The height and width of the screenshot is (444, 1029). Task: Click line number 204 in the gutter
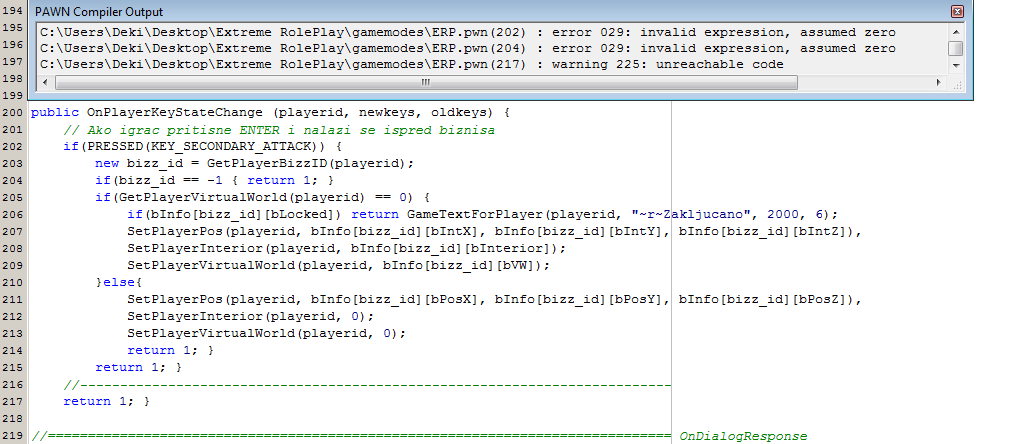click(11, 180)
